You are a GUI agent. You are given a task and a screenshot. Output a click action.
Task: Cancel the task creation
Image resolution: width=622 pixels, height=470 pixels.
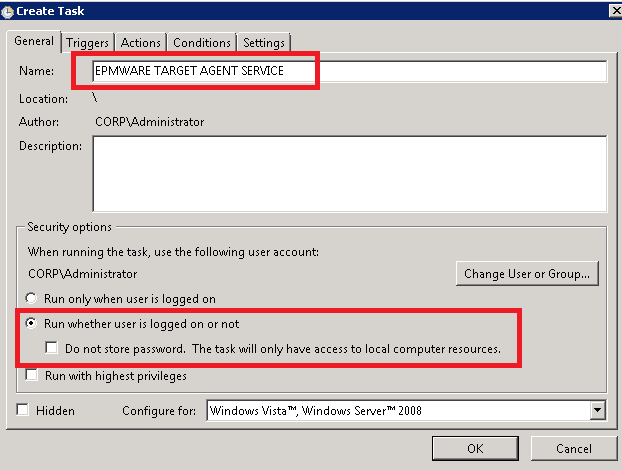(x=573, y=448)
